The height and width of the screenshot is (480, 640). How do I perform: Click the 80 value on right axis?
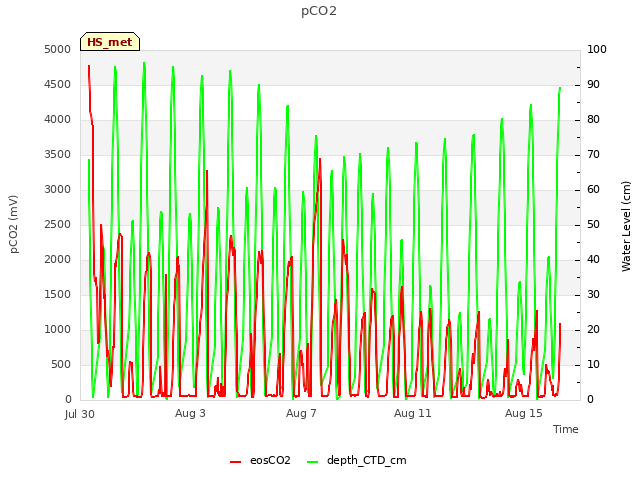click(593, 120)
